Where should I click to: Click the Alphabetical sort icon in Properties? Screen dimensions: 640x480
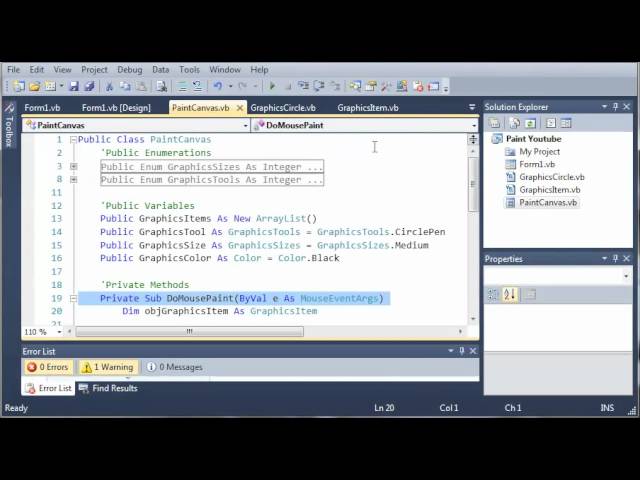click(x=510, y=294)
